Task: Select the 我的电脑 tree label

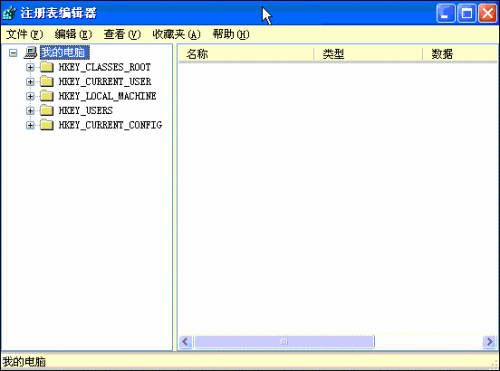Action: (65, 52)
